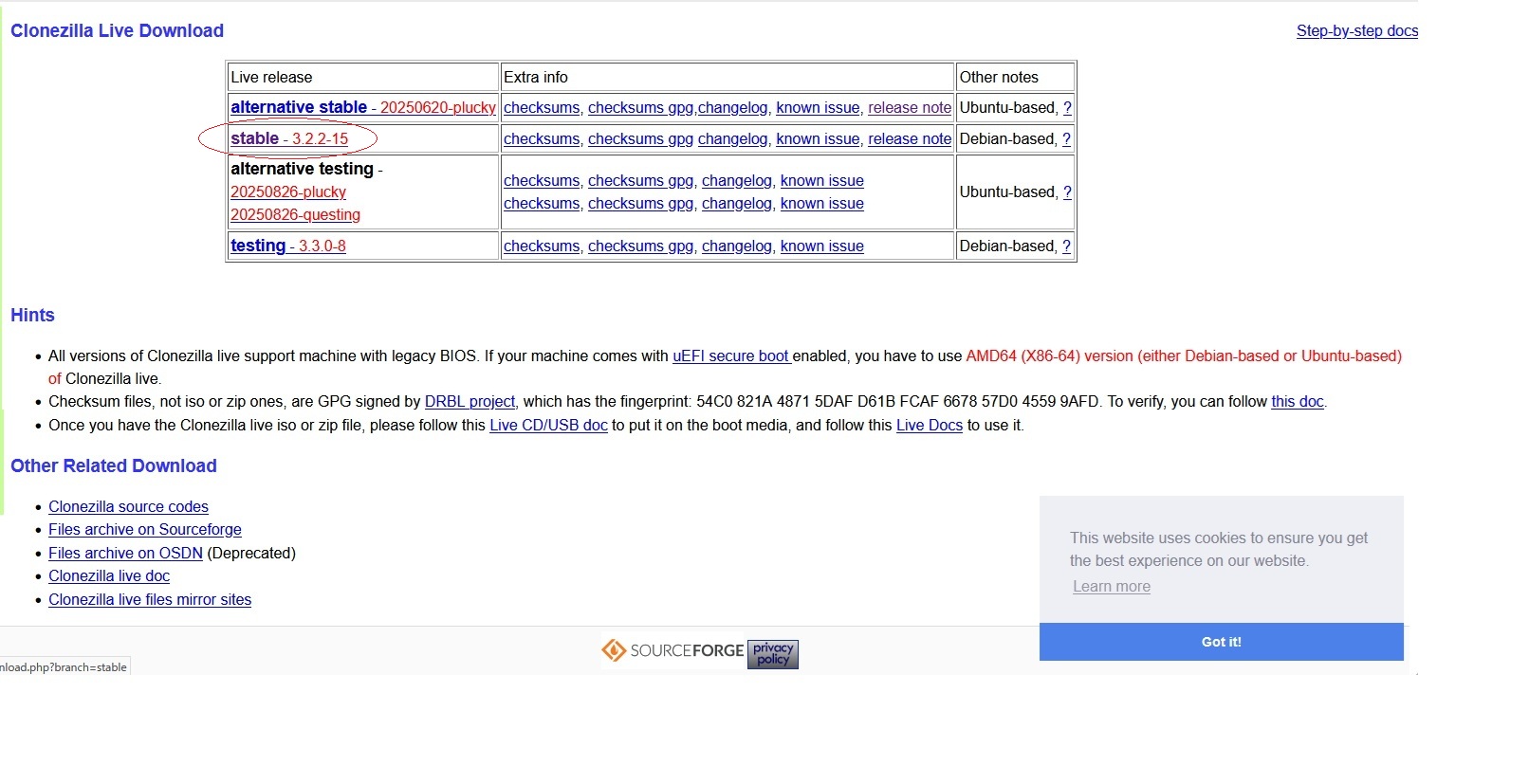The height and width of the screenshot is (784, 1529).
Task: Open checksums for 20250826-questing line
Action: pos(542,204)
